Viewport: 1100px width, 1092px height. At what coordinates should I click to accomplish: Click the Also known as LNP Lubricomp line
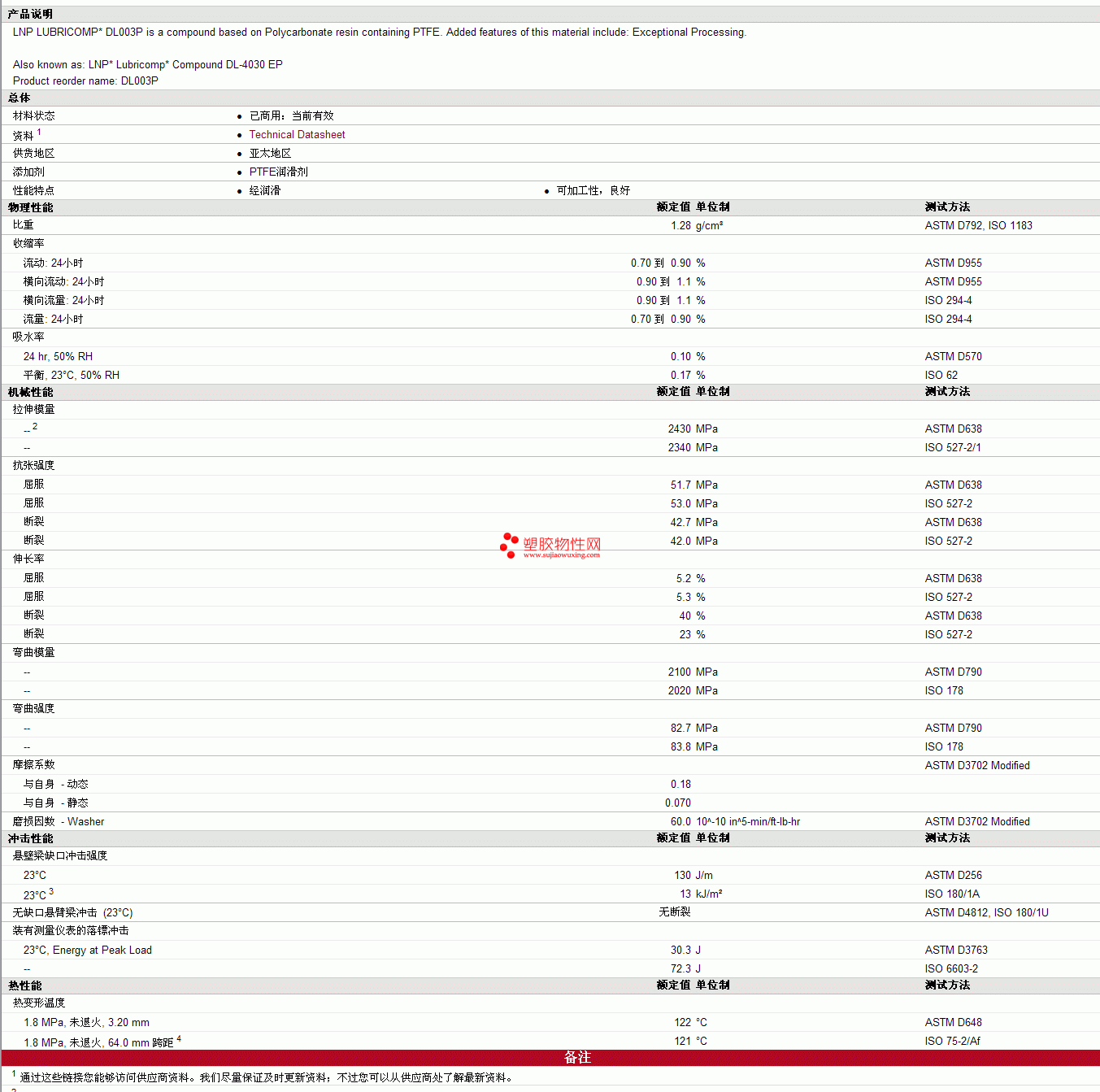pyautogui.click(x=147, y=65)
